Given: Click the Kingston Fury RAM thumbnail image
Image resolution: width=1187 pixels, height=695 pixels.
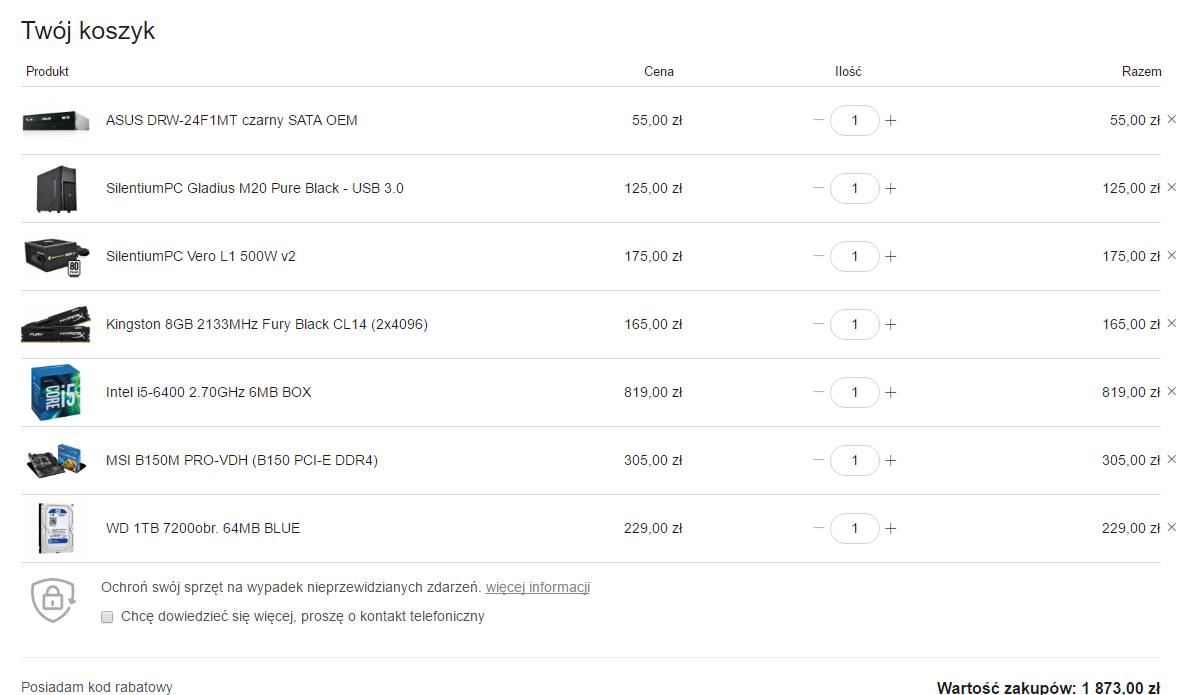Looking at the screenshot, I should click(x=55, y=324).
